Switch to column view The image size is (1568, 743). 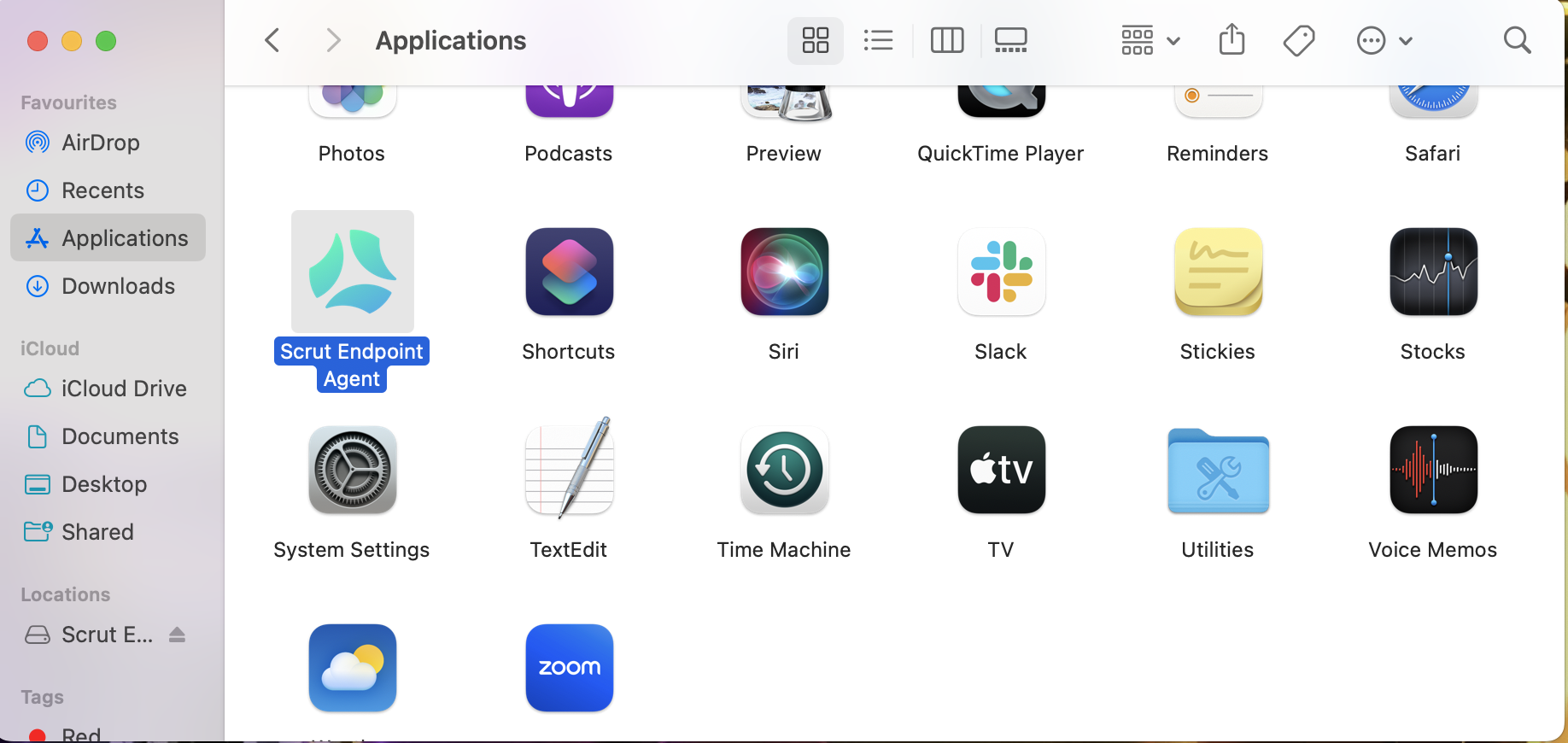tap(947, 40)
